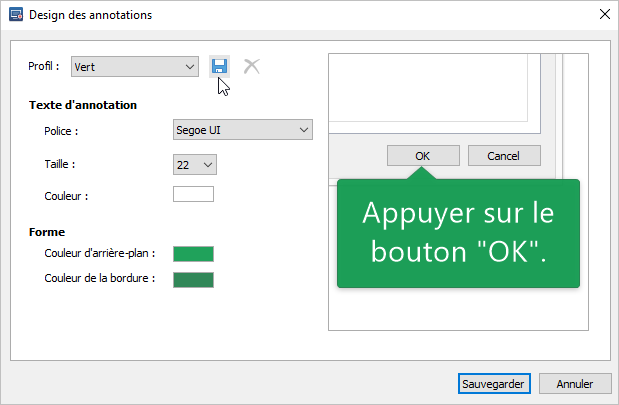This screenshot has height=405, width=619.
Task: Change the Couleur d'arrière-plan green swatch
Action: (x=193, y=254)
